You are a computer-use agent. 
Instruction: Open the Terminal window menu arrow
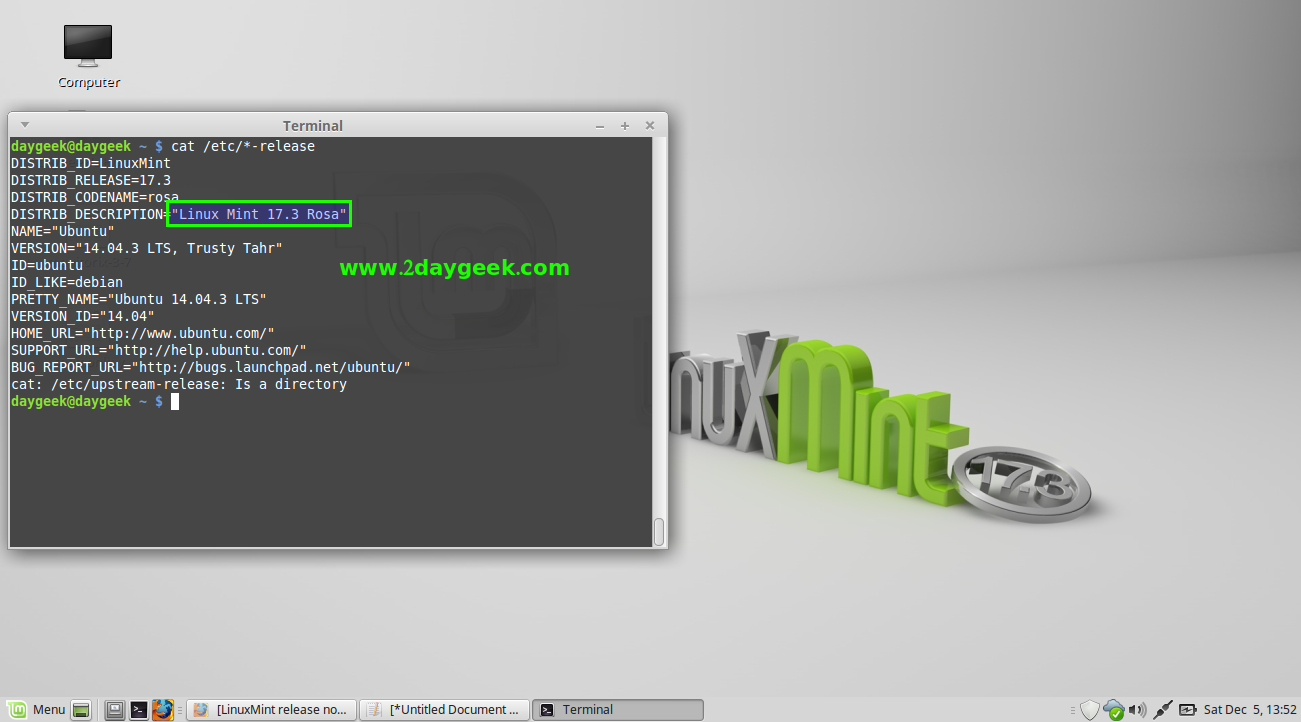coord(25,125)
